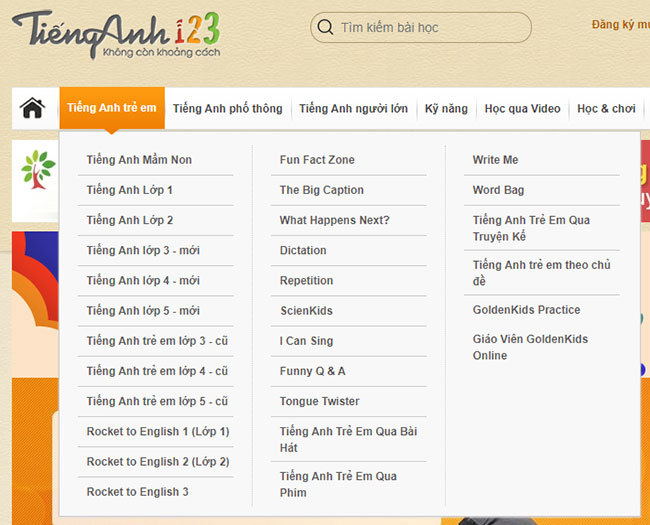Screen dimensions: 650x525
Task: Open 'The Big Caption'
Action: [x=322, y=190]
